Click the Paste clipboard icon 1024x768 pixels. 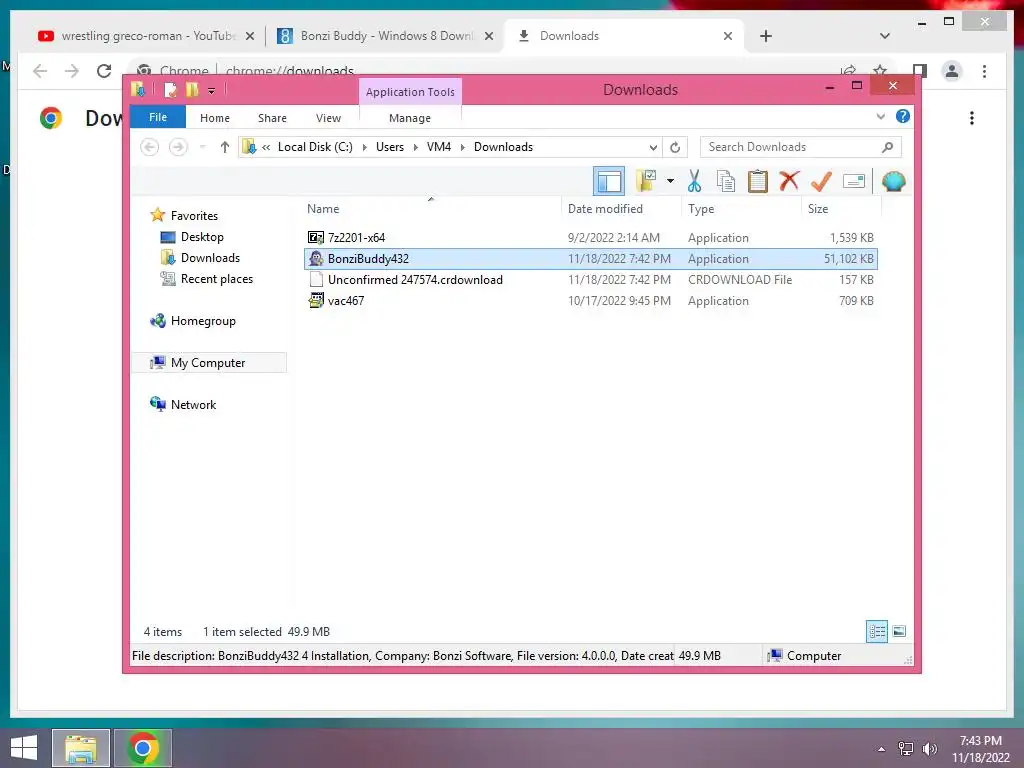coord(758,181)
